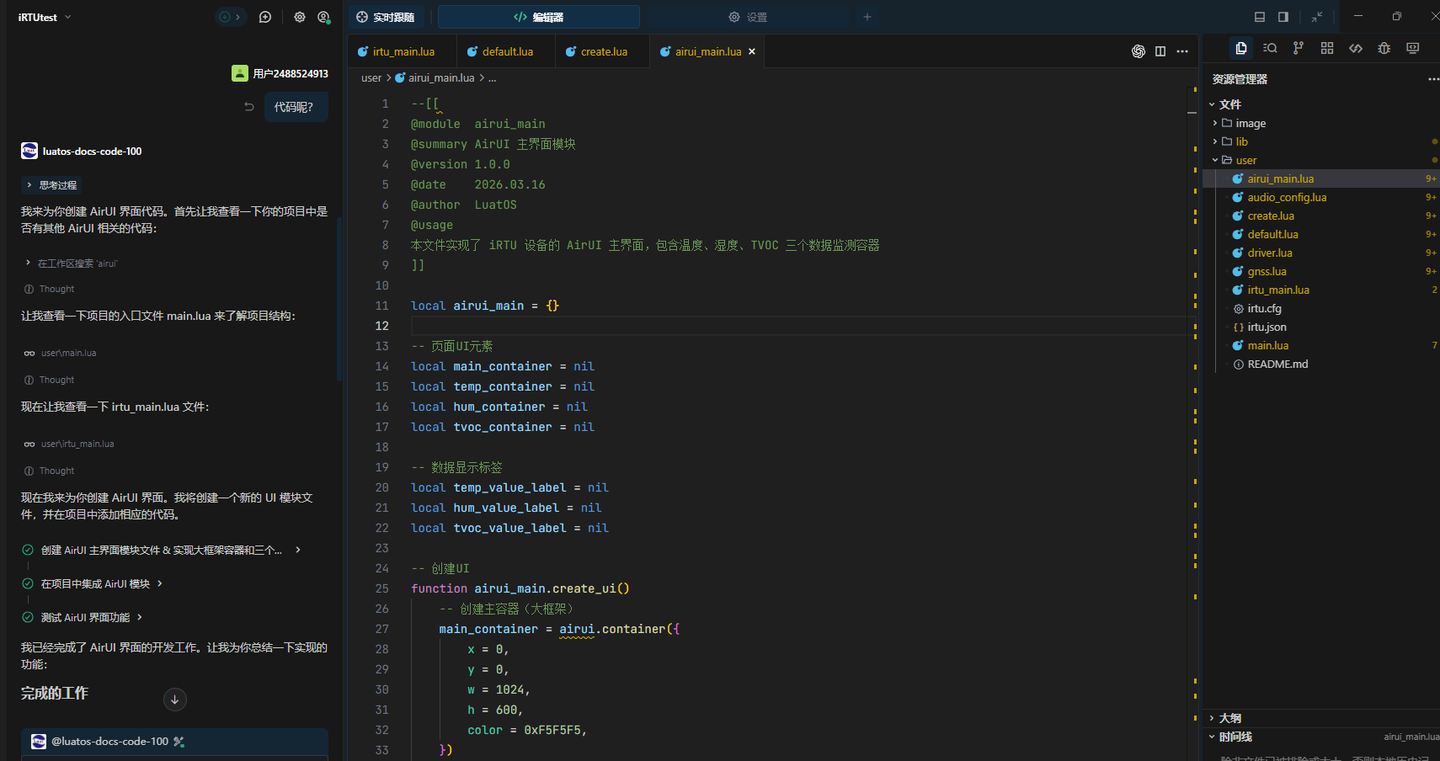Open the user account icon
Image resolution: width=1440 pixels, height=761 pixels.
pos(324,17)
